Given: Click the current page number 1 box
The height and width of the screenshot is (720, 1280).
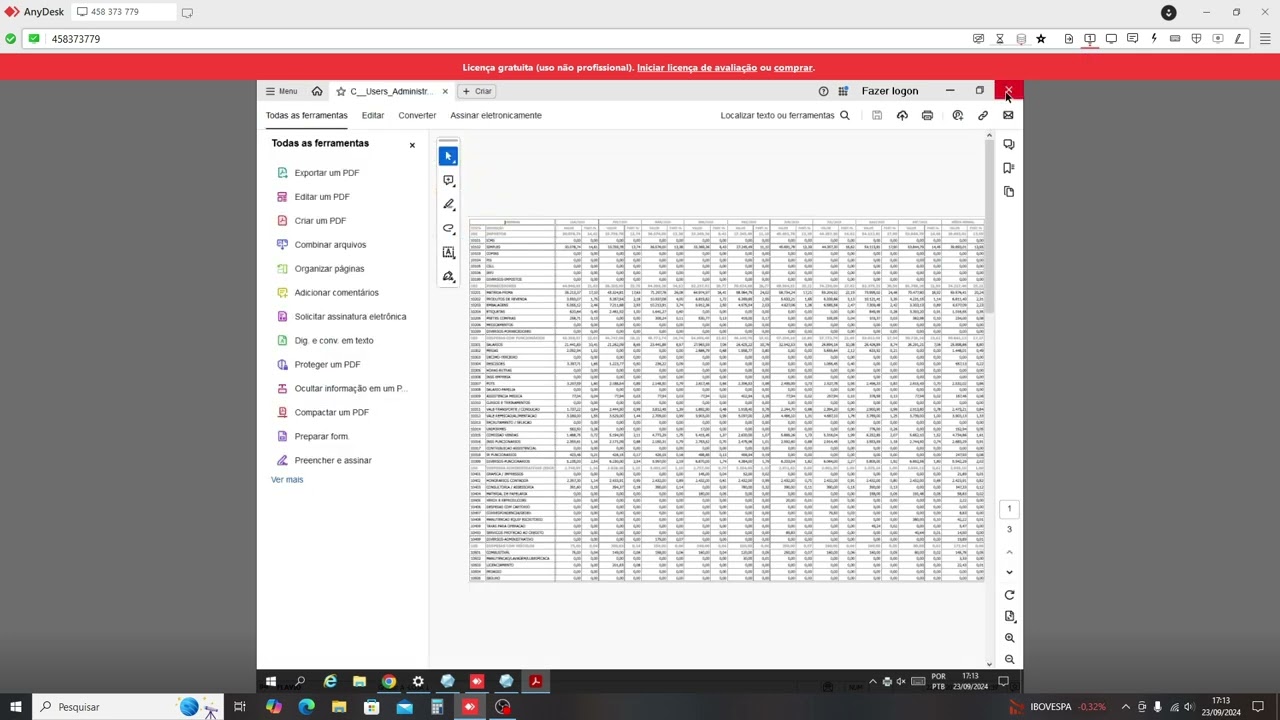Looking at the screenshot, I should pos(1009,509).
